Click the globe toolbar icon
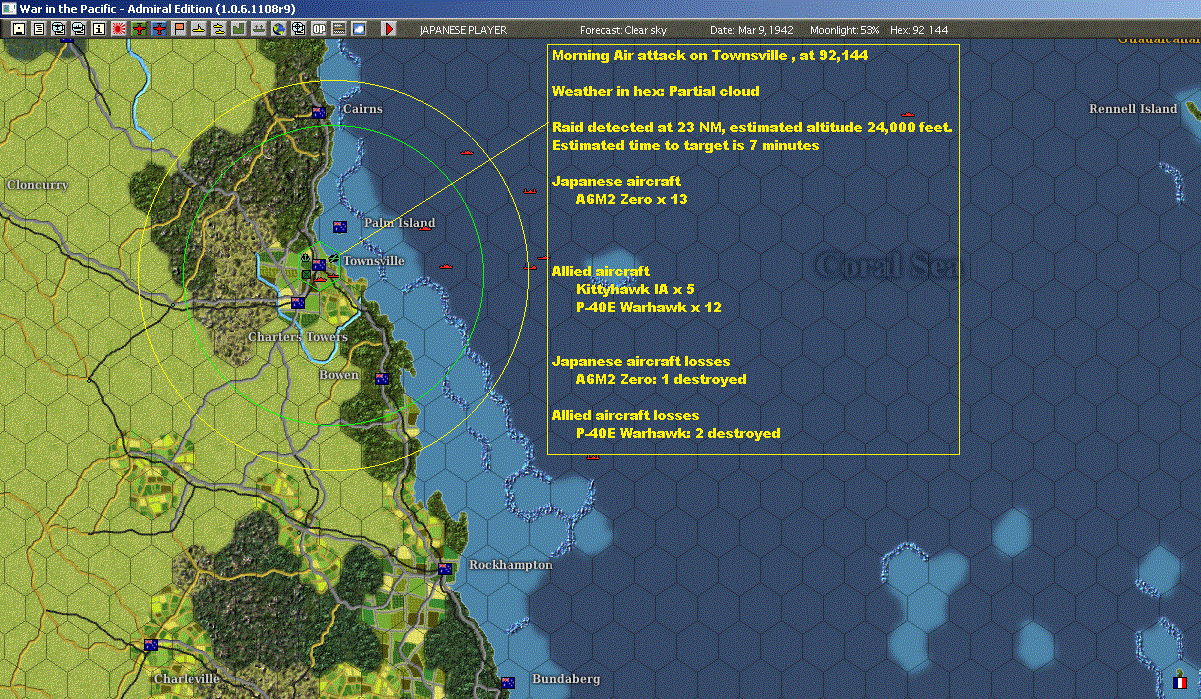The image size is (1201, 699). [278, 29]
